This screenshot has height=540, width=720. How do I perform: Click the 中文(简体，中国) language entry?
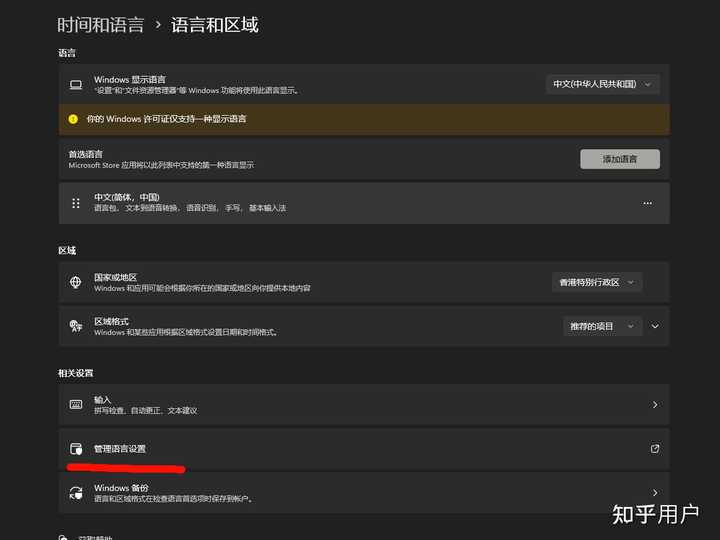[364, 203]
